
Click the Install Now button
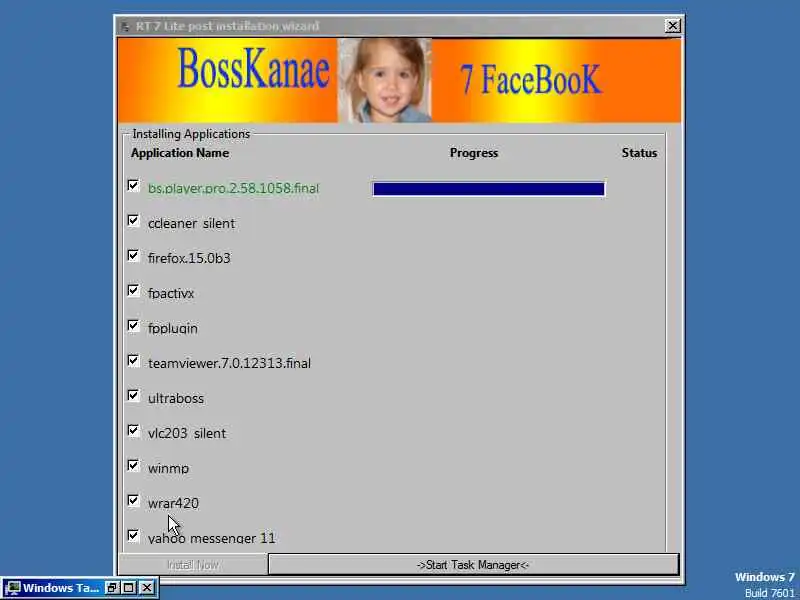pyautogui.click(x=193, y=565)
